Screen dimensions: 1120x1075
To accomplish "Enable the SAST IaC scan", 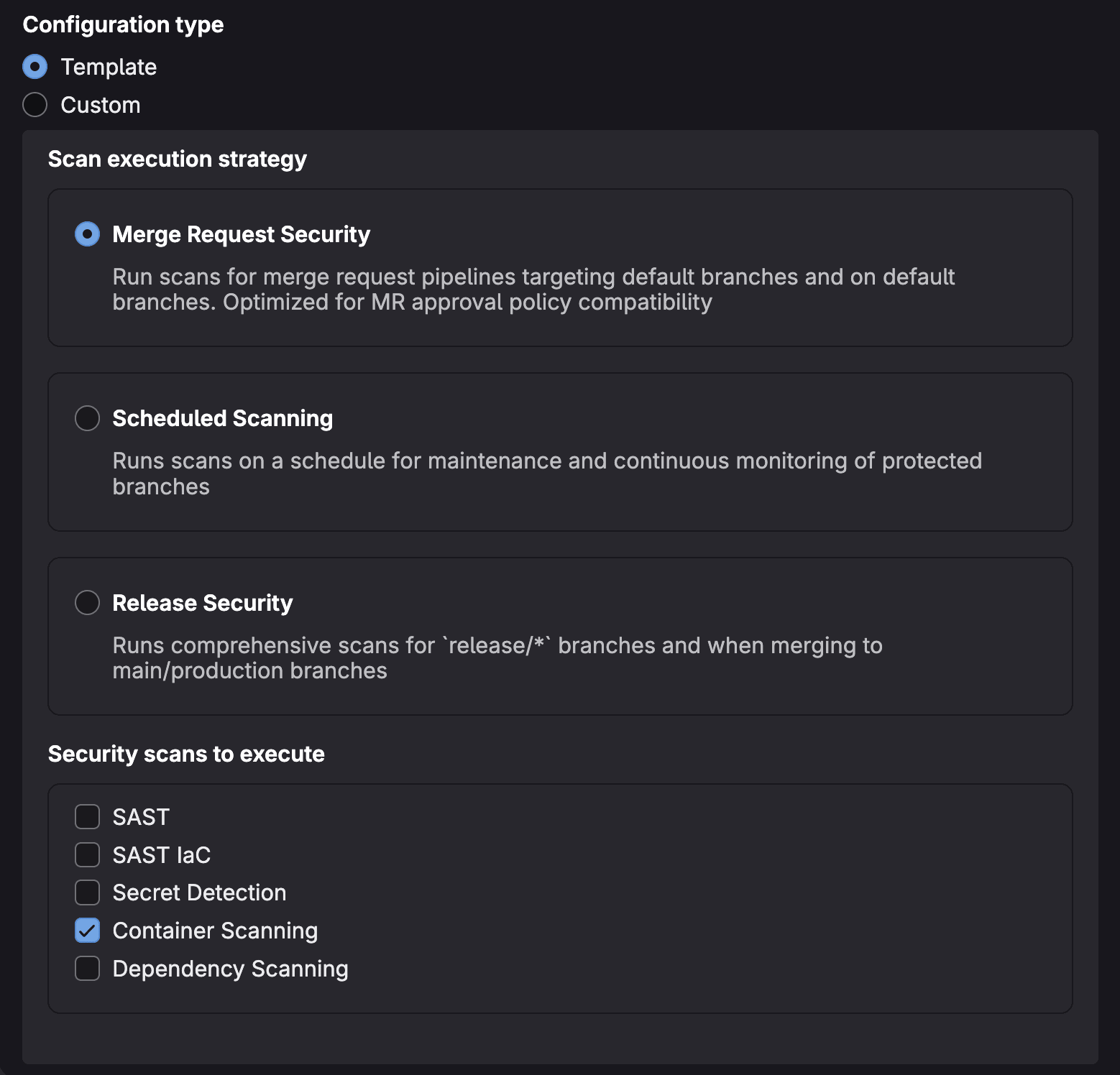I will [87, 854].
